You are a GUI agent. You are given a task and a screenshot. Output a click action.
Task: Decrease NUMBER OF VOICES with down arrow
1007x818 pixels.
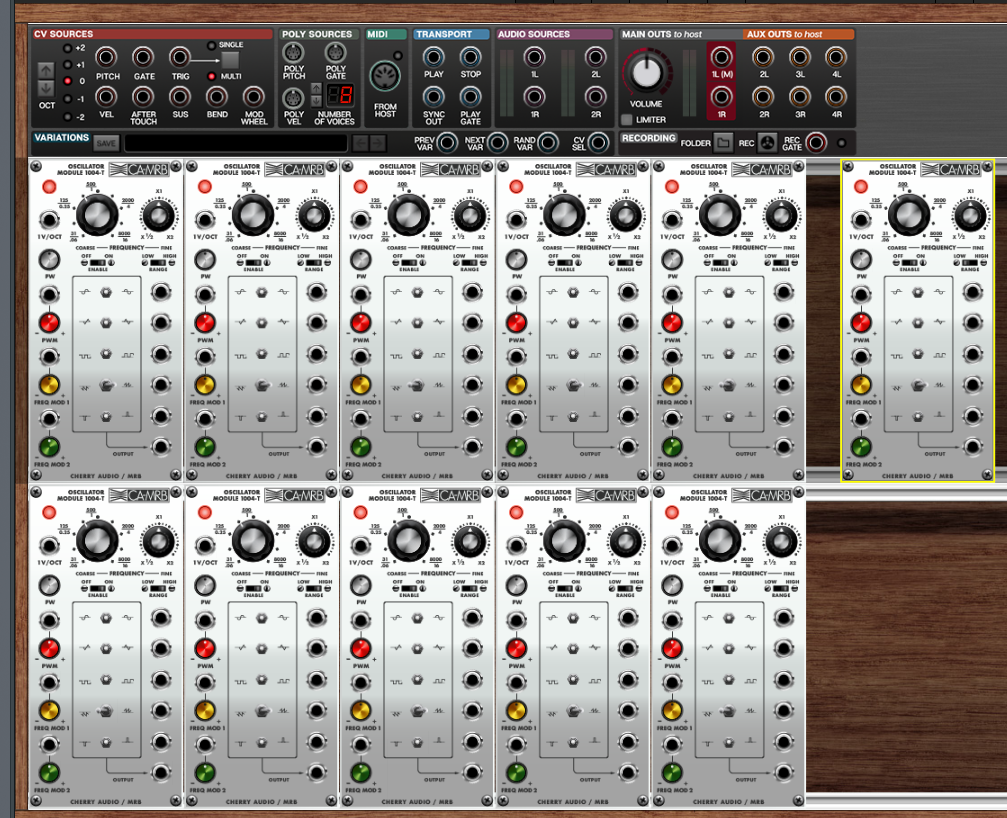pos(316,101)
